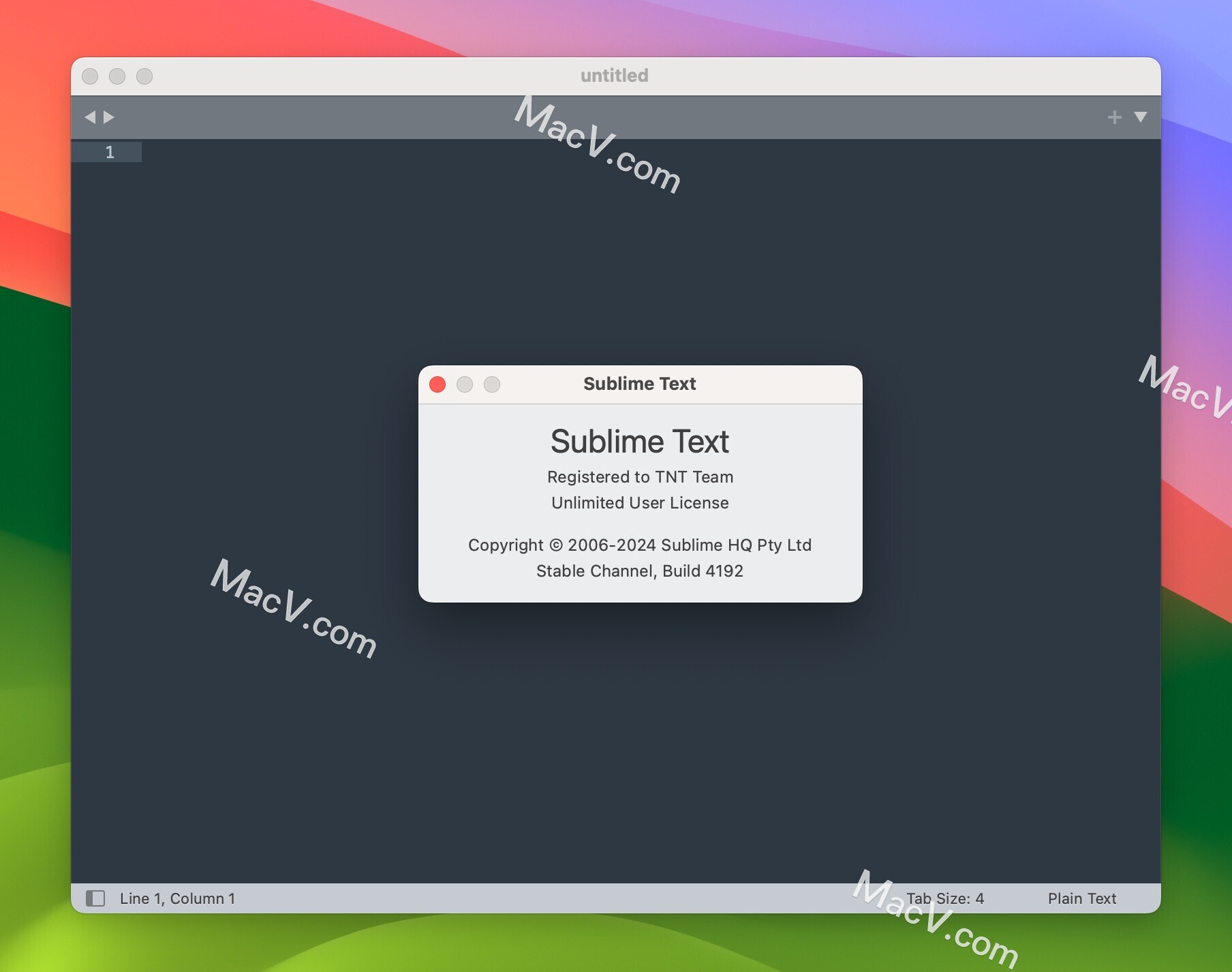This screenshot has width=1232, height=972.
Task: Add new tab with plus icon
Action: [x=1114, y=117]
